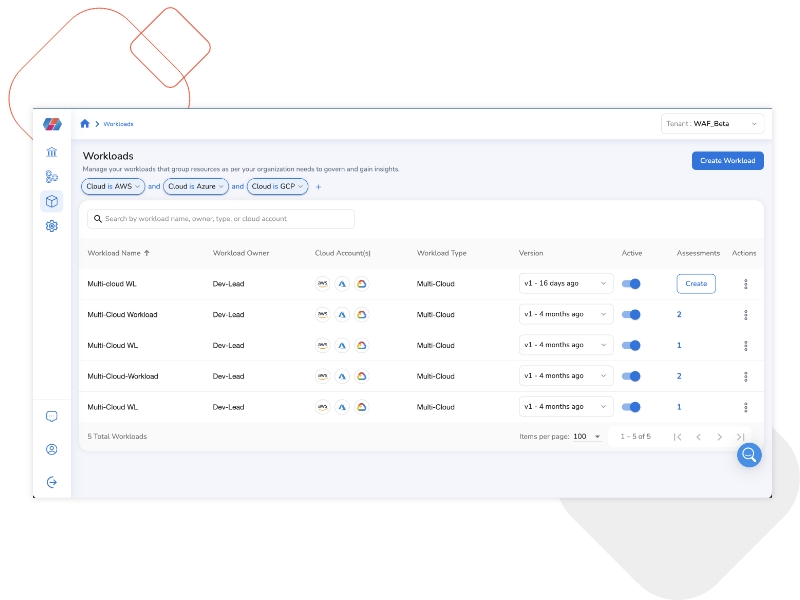Expand the v1 - 16 days ago version dropdown
This screenshot has width=800, height=600.
566,284
